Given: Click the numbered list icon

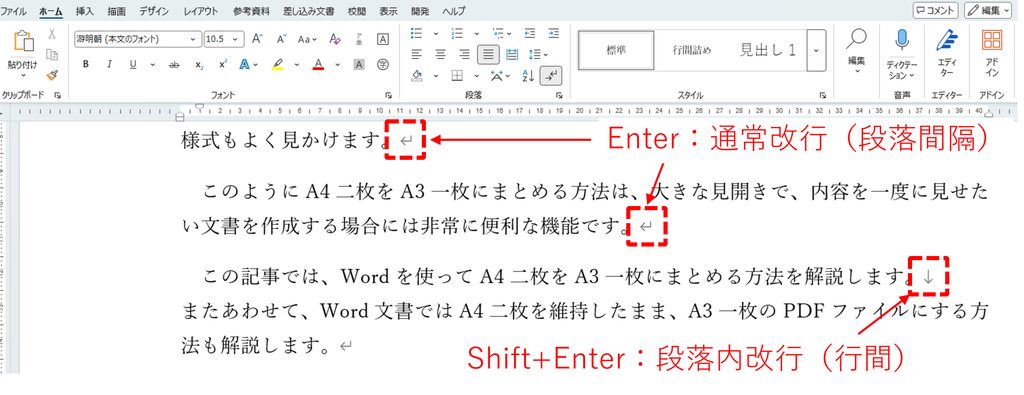Looking at the screenshot, I should pyautogui.click(x=457, y=33).
